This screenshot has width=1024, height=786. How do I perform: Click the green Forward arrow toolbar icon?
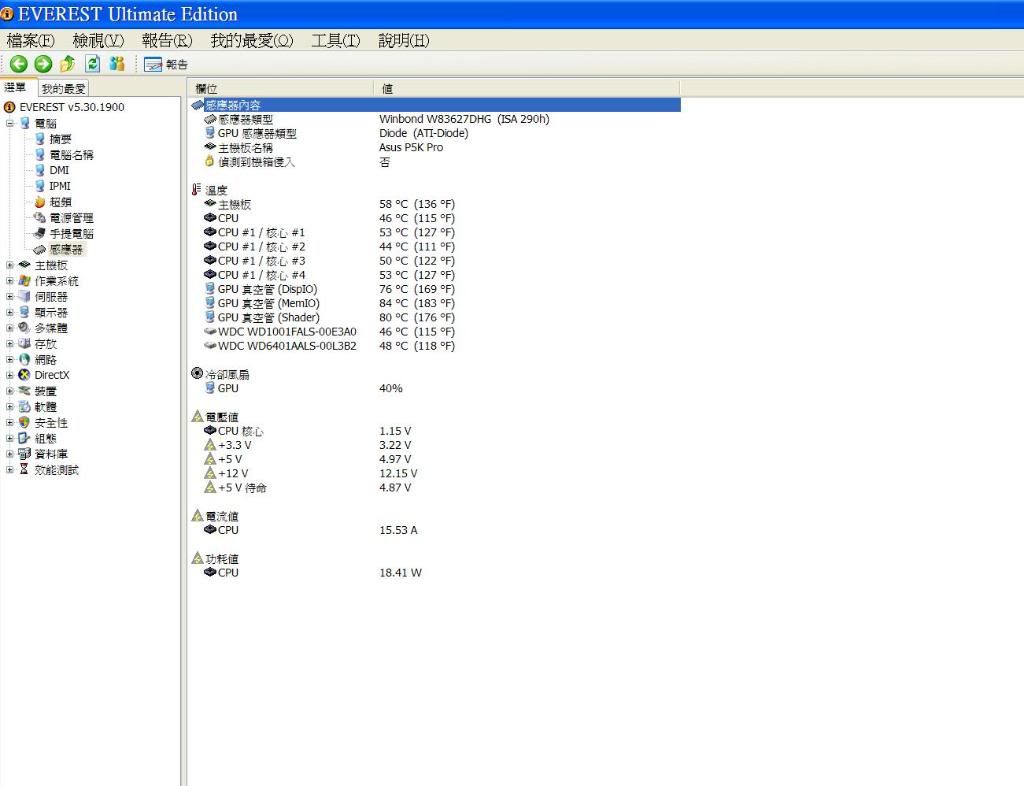(x=43, y=64)
